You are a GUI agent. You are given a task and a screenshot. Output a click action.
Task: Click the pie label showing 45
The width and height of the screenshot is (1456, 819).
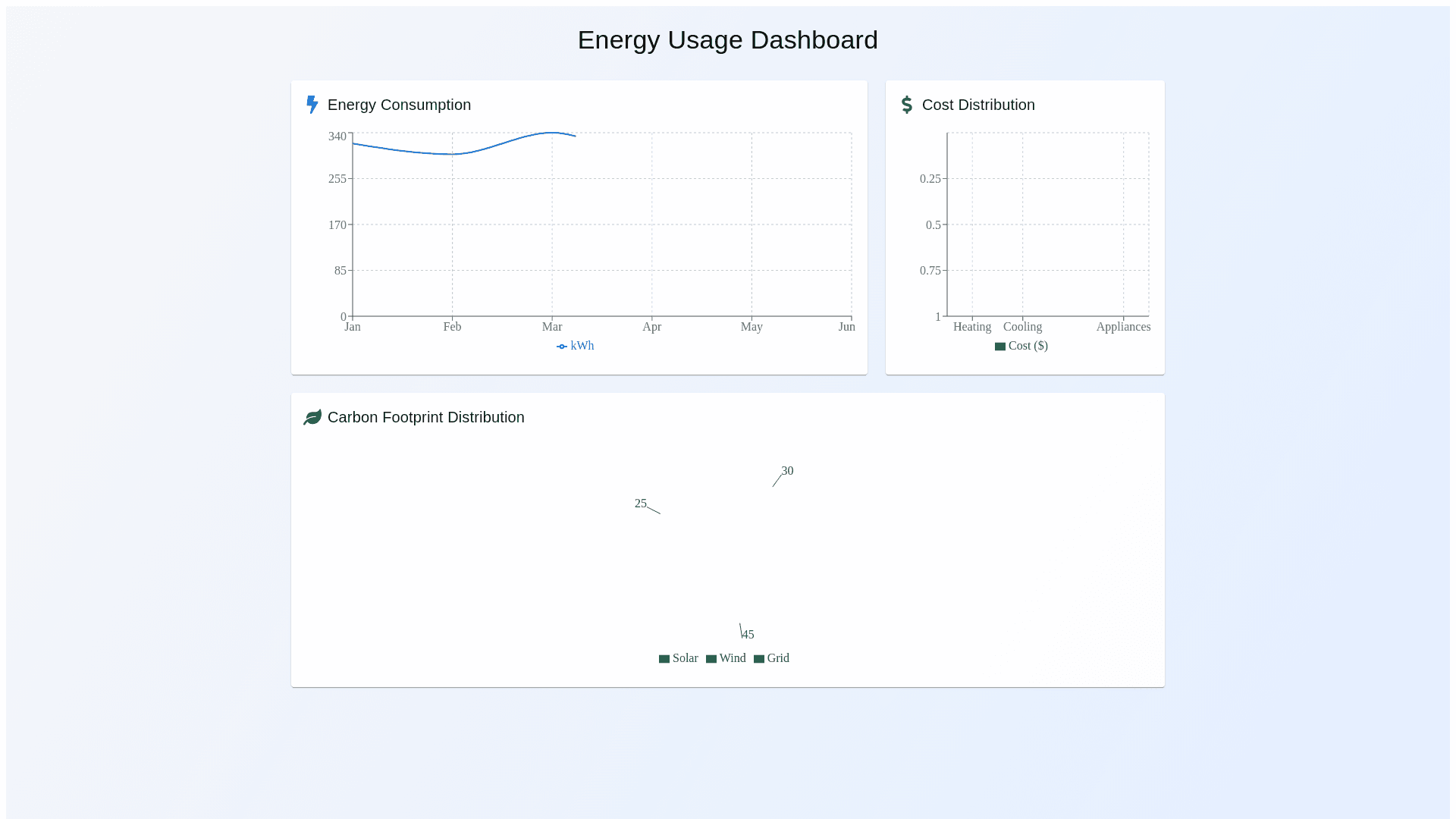point(748,635)
